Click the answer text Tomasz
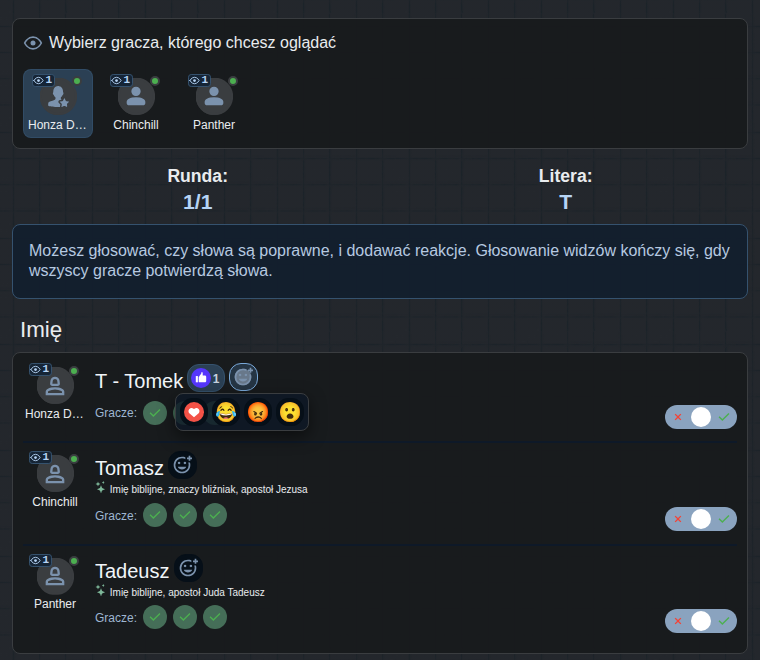Viewport: 760px width, 660px height. [x=129, y=469]
